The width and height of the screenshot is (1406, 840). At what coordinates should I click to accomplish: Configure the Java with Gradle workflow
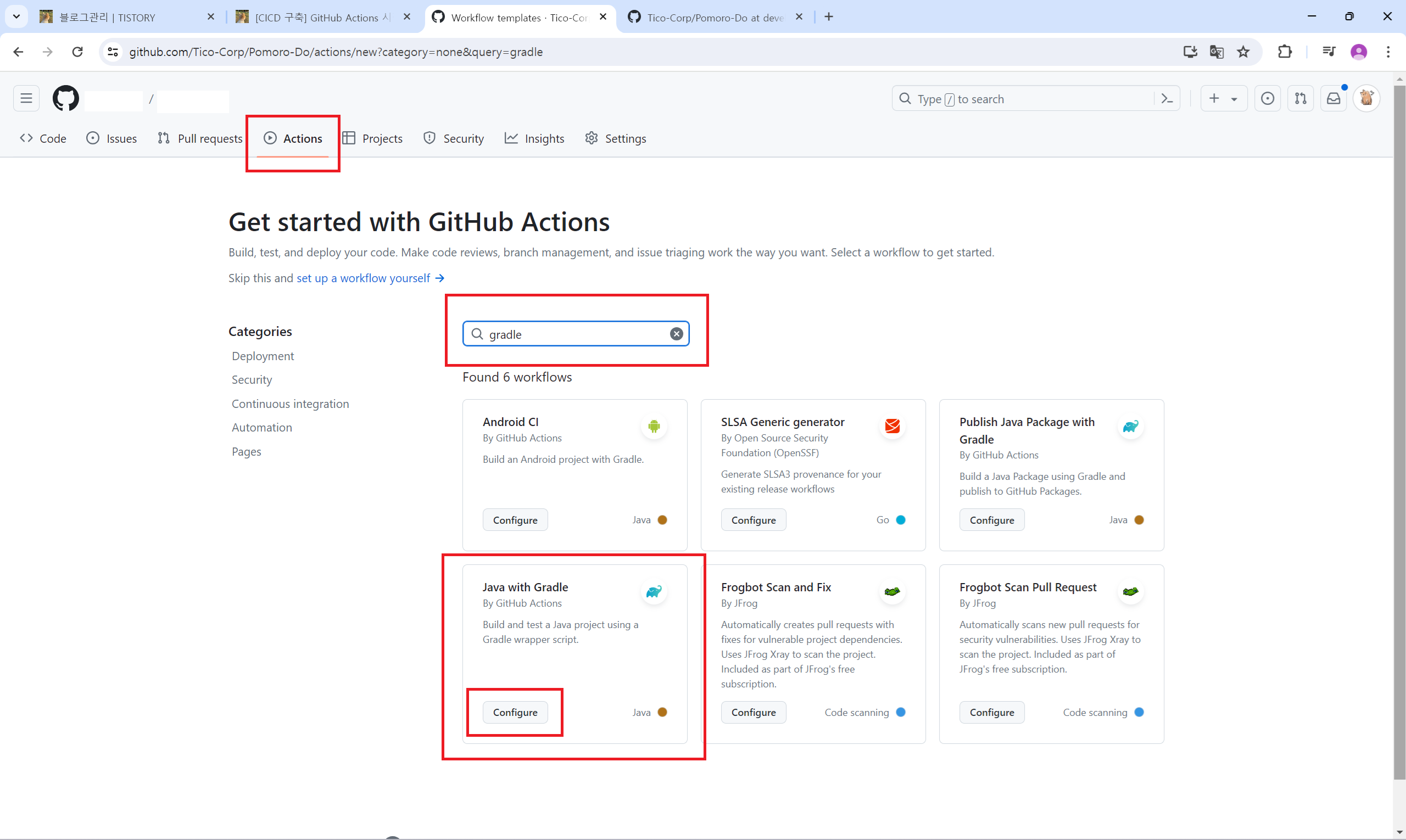click(x=515, y=712)
